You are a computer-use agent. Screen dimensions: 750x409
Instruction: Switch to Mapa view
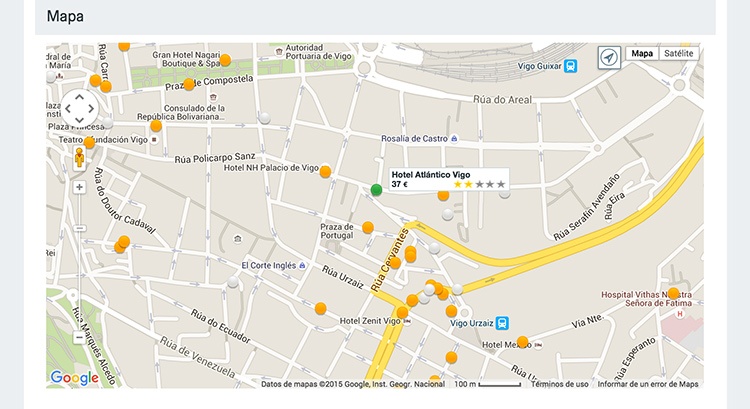tap(642, 53)
